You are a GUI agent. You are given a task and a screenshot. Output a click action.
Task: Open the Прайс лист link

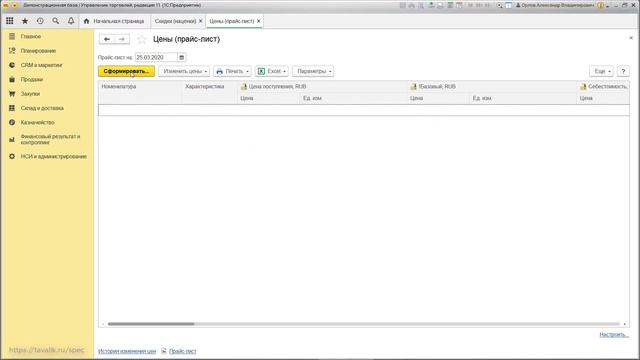182,351
